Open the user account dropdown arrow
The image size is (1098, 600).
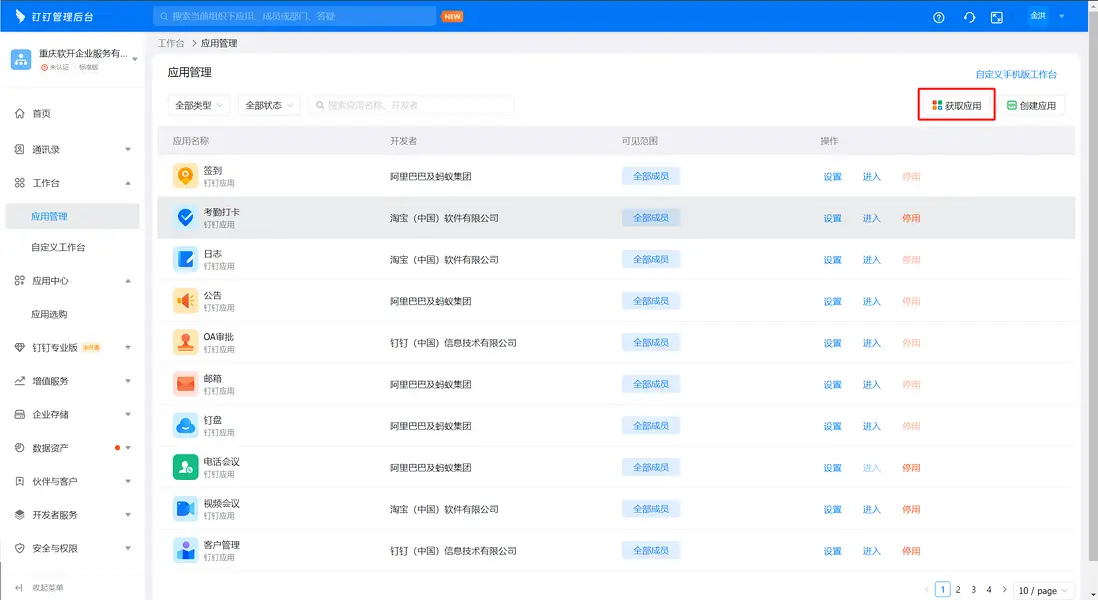(x=1062, y=16)
